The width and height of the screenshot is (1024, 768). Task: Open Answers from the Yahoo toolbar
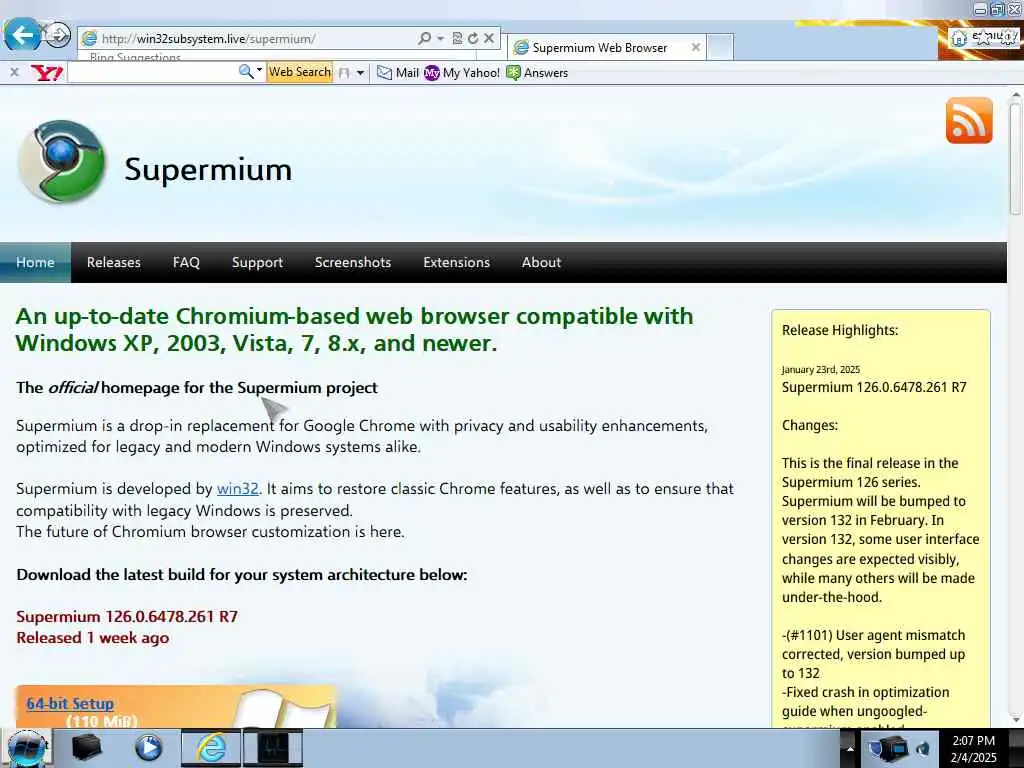point(537,72)
